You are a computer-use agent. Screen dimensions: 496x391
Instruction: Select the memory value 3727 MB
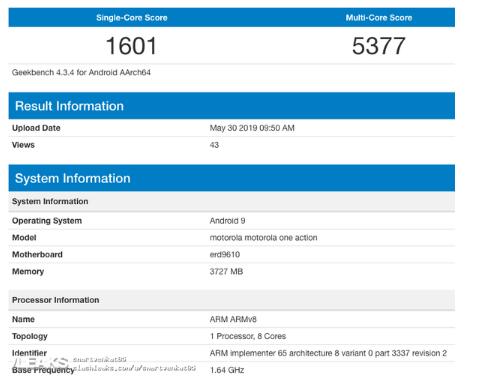[226, 272]
